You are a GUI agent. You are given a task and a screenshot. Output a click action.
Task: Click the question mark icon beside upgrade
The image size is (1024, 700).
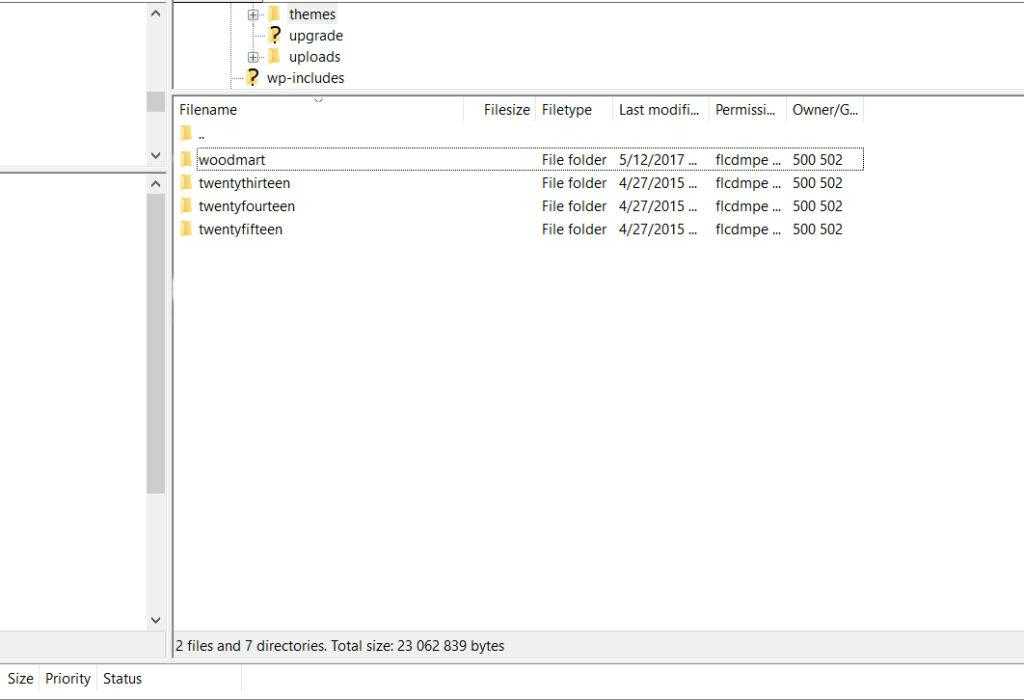point(275,35)
